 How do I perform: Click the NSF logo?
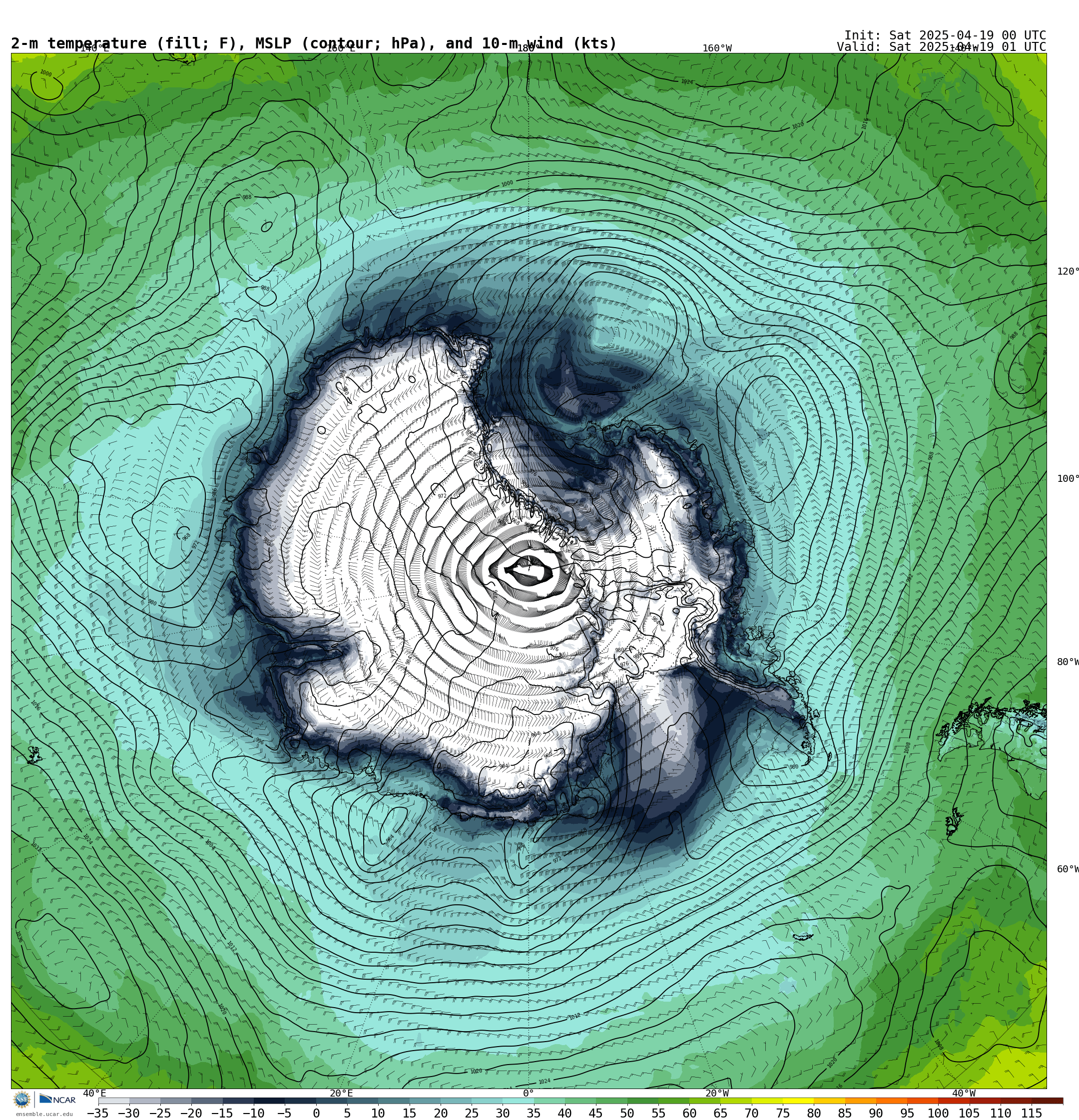(x=21, y=1100)
